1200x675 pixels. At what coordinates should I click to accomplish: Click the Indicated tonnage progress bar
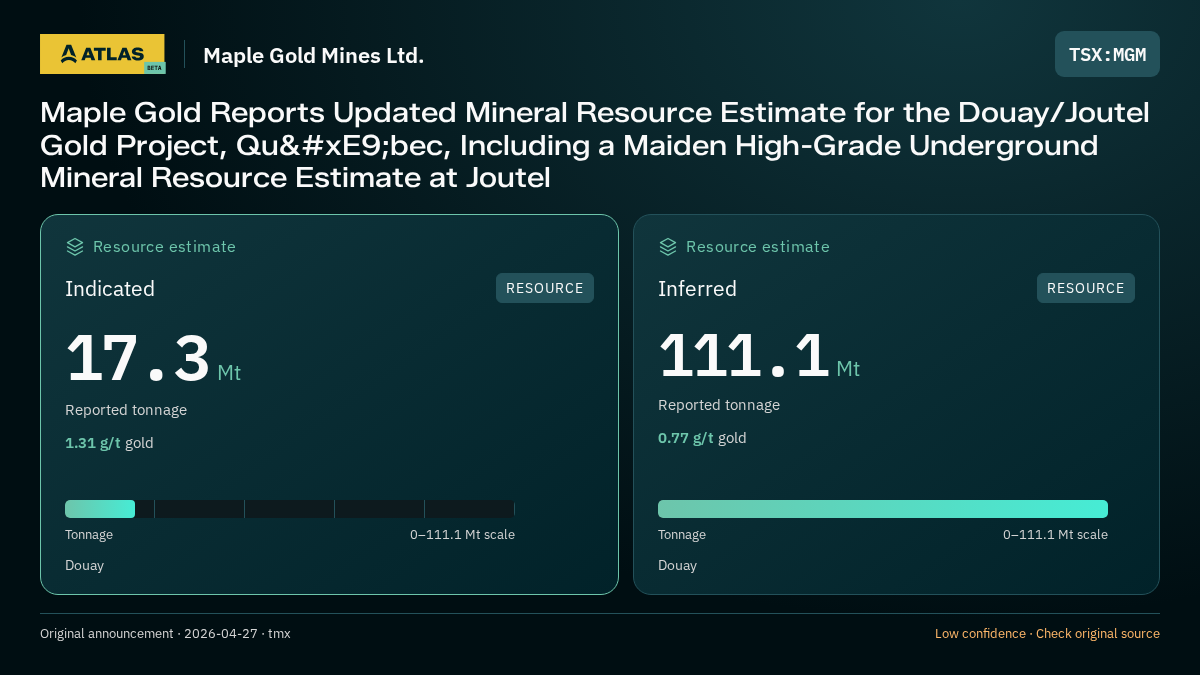coord(290,509)
